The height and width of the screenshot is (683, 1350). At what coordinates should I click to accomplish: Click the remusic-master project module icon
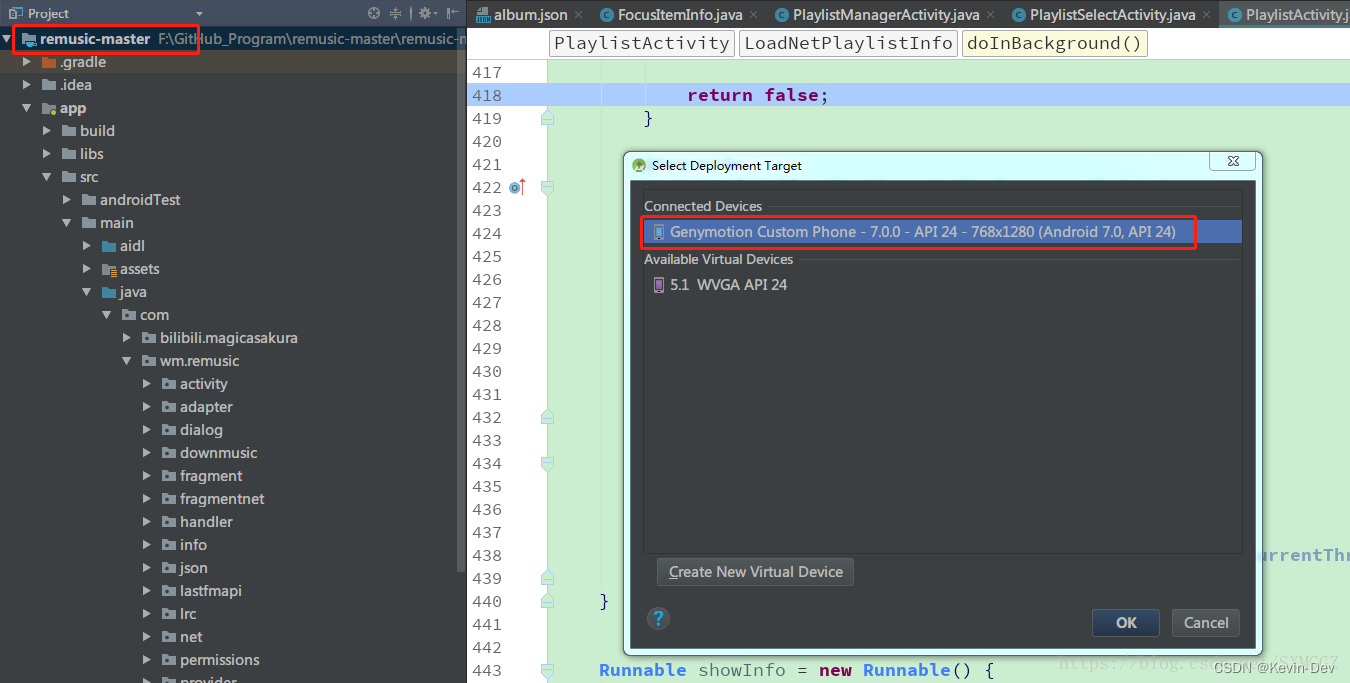click(x=28, y=40)
